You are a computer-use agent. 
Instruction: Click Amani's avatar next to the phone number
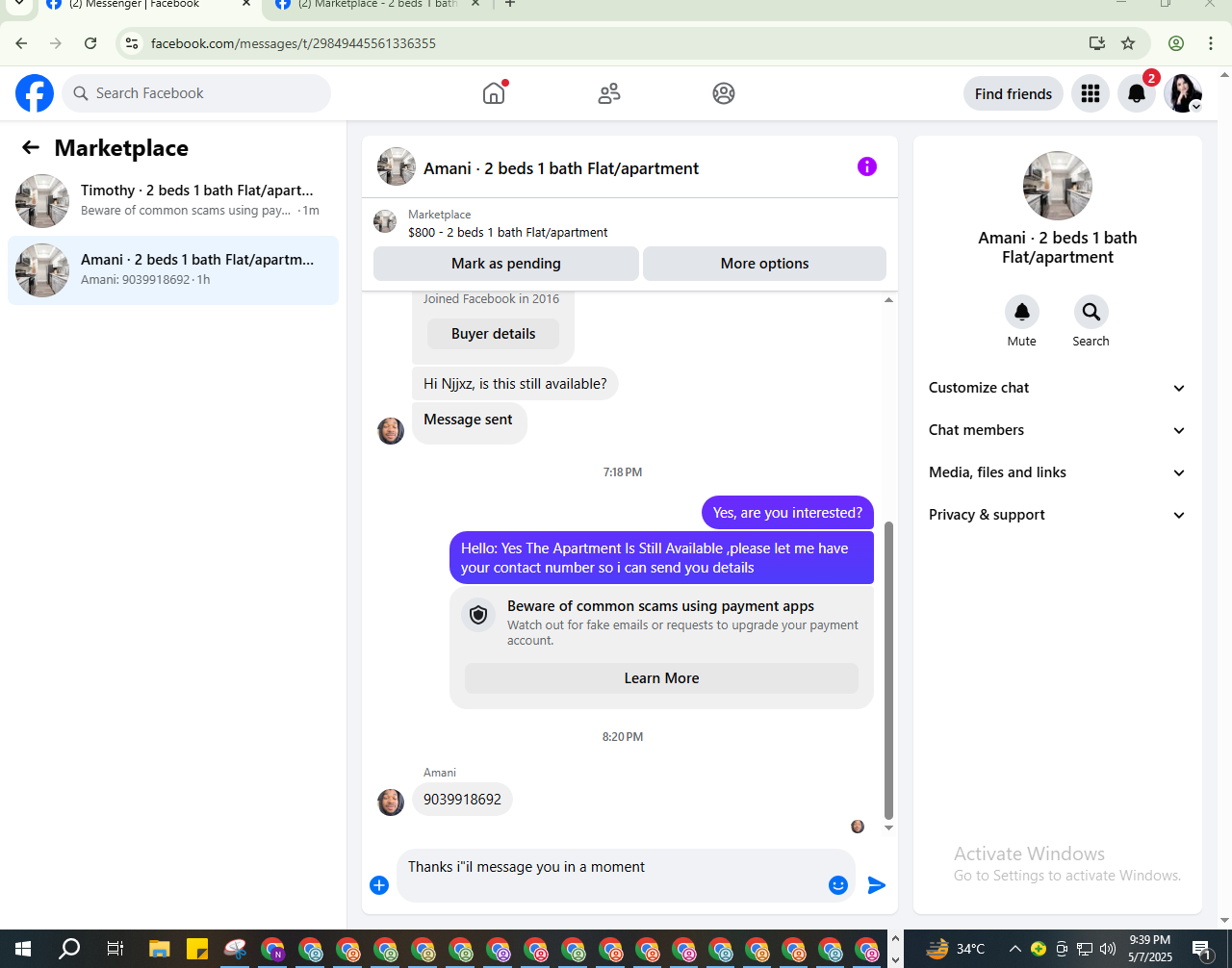click(x=391, y=802)
